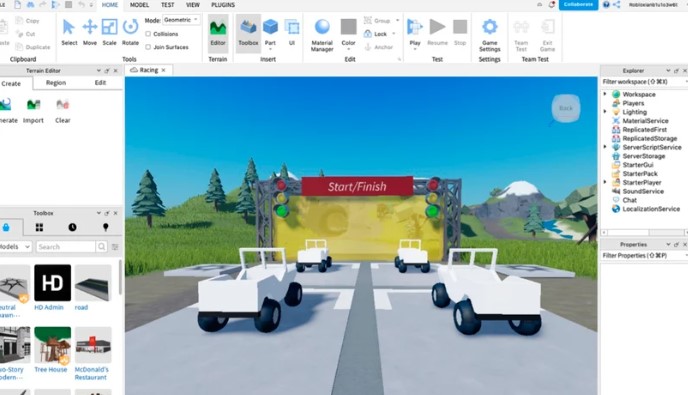
Task: Open the Toolbox Inventory grid tab
Action: (x=39, y=227)
